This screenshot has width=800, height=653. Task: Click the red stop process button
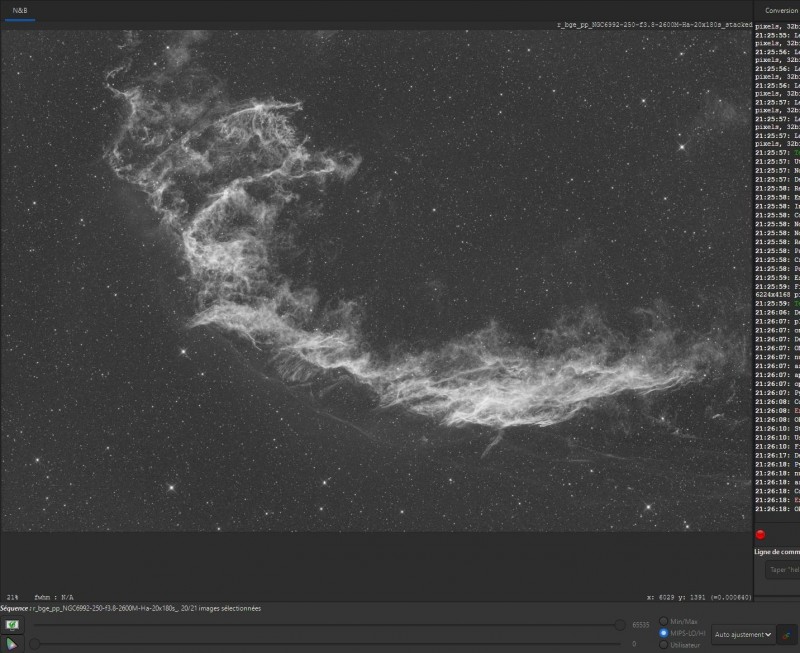(x=760, y=535)
